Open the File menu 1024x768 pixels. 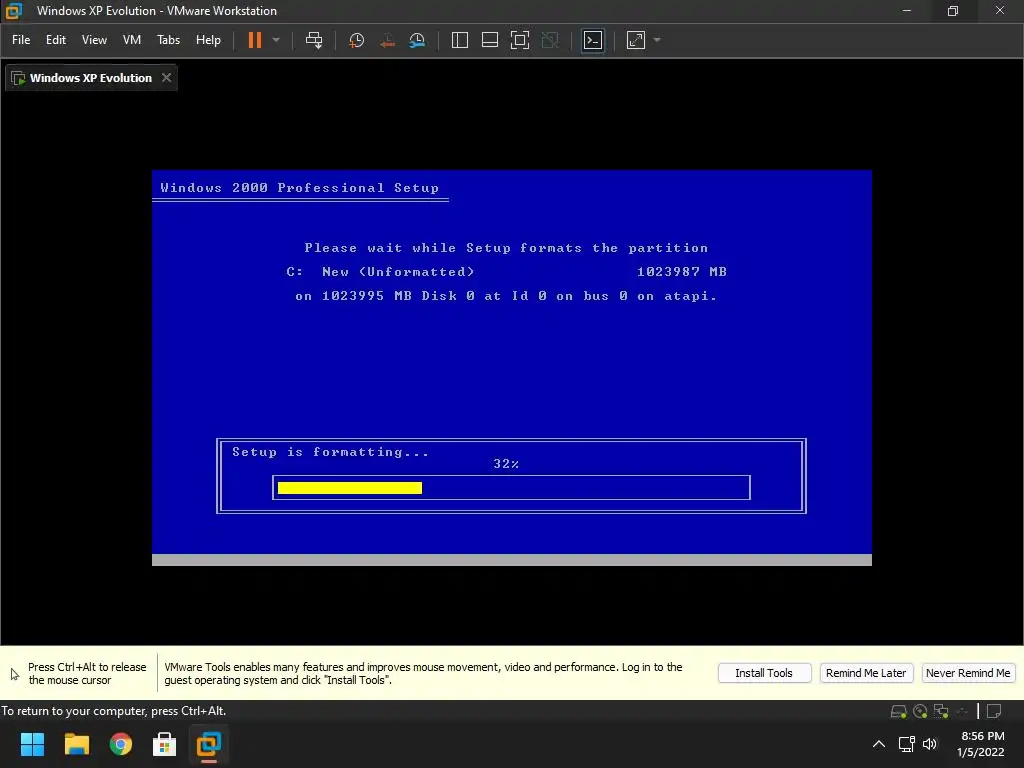coord(21,40)
